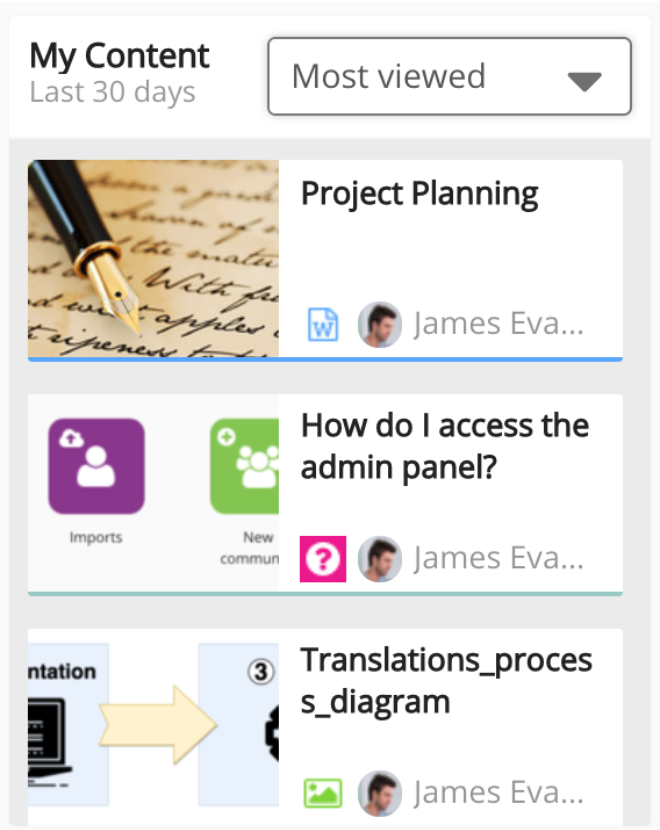The height and width of the screenshot is (830, 660).
Task: Click the Word document type icon
Action: coord(323,325)
